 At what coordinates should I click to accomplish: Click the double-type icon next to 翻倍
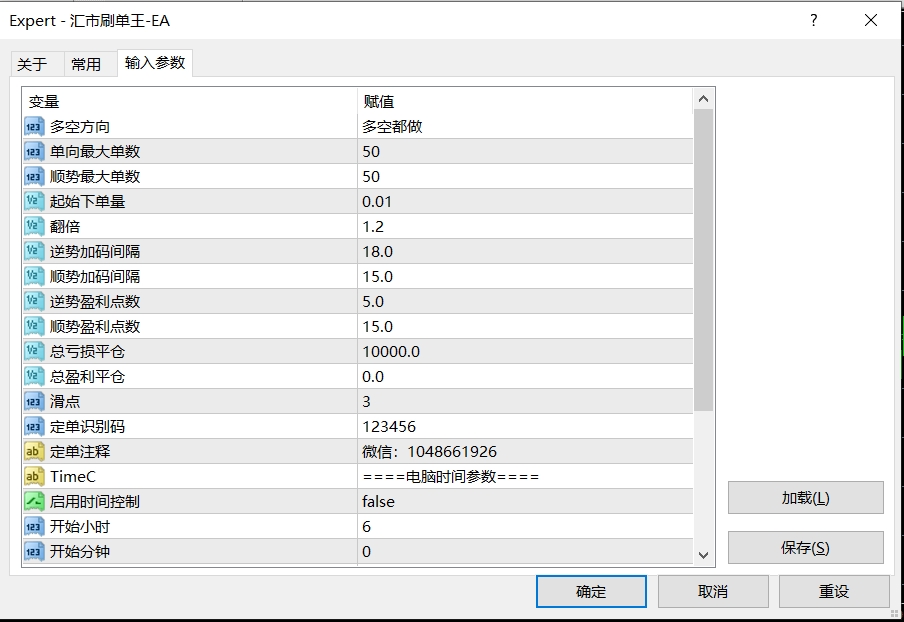point(34,227)
